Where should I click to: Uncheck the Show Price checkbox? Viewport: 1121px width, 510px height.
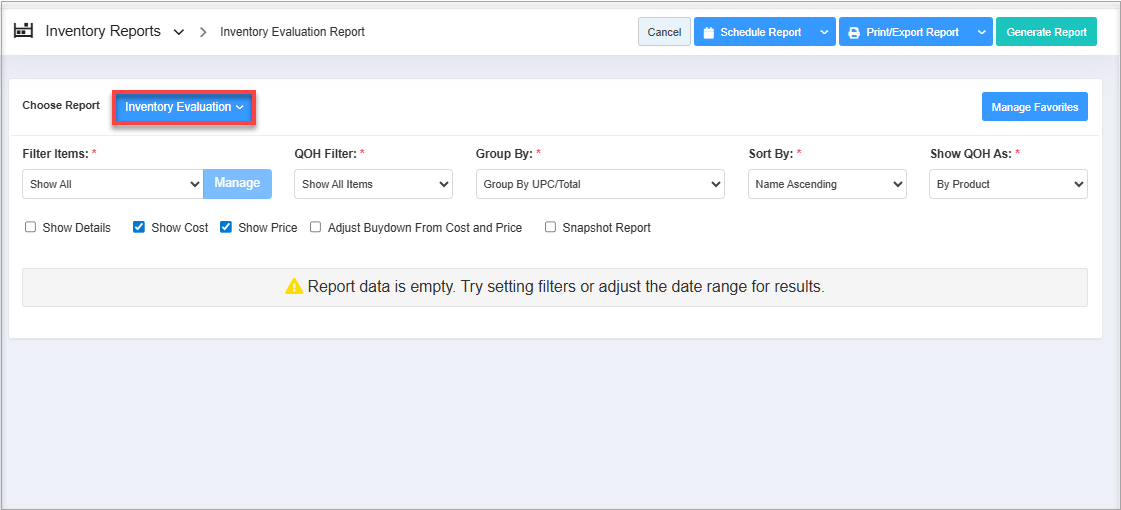click(226, 228)
